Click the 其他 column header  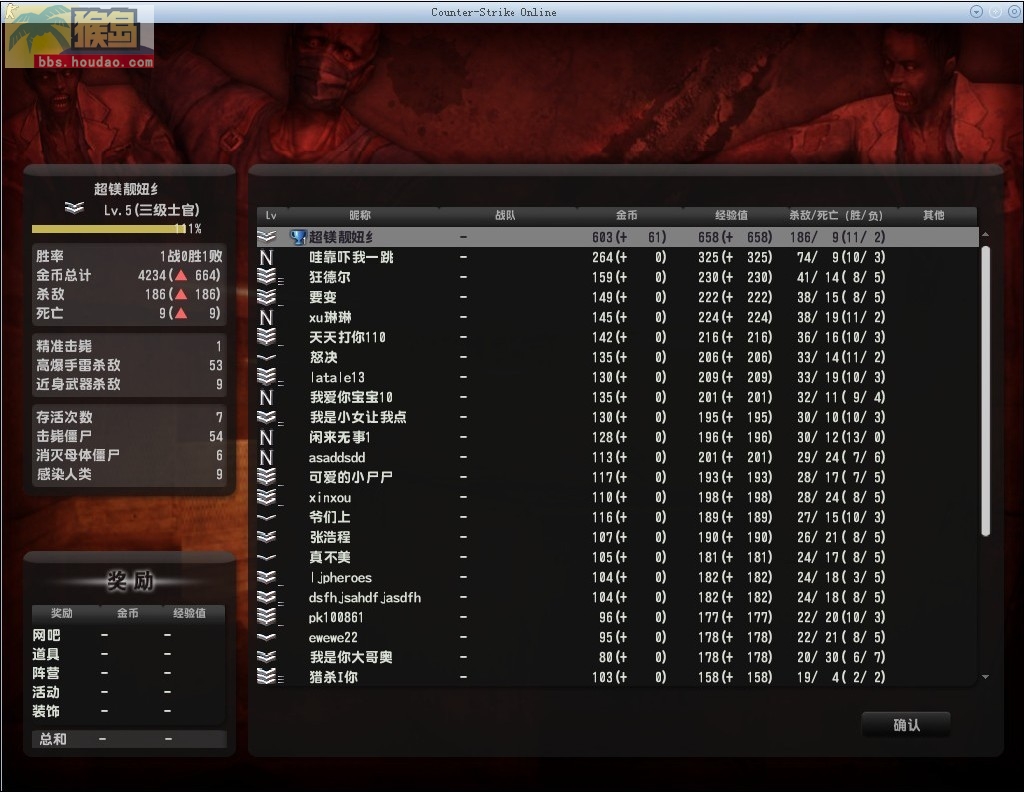pyautogui.click(x=934, y=215)
